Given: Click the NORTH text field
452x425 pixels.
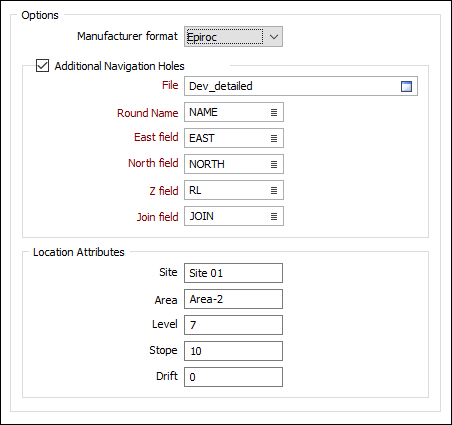Looking at the screenshot, I should coord(234,164).
